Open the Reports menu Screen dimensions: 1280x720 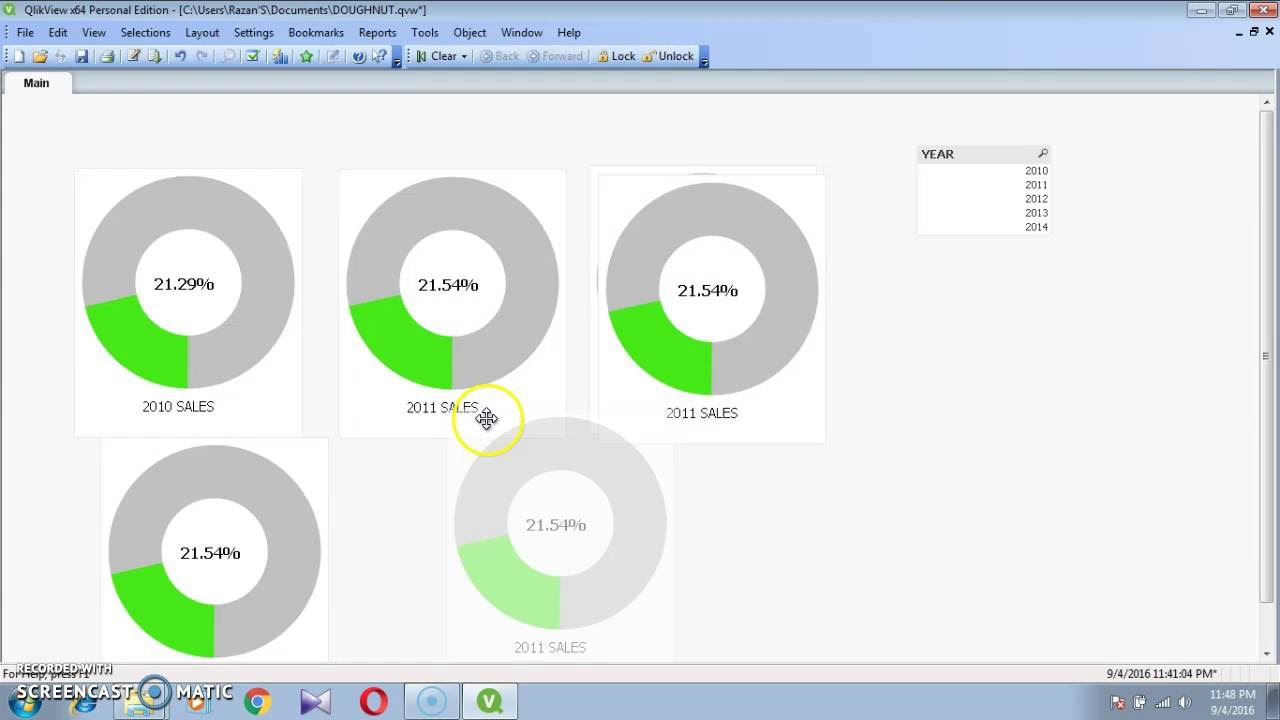tap(378, 32)
